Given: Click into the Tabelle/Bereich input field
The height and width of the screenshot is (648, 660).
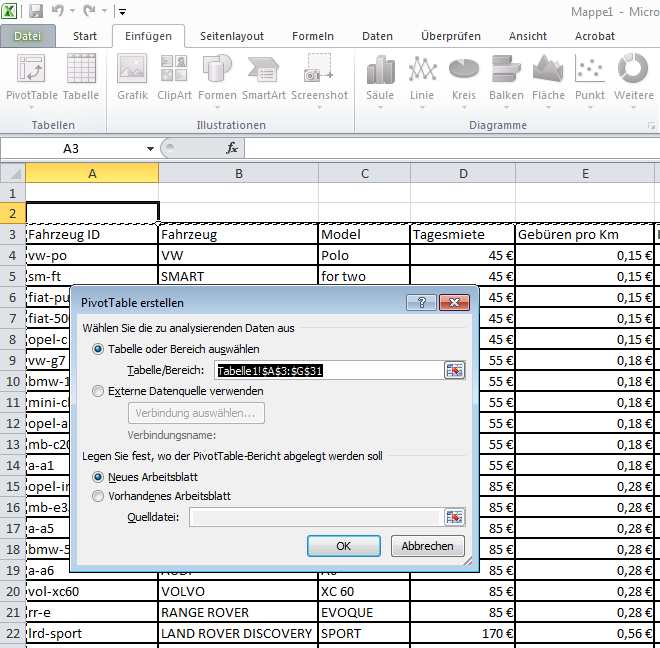Looking at the screenshot, I should click(x=328, y=370).
